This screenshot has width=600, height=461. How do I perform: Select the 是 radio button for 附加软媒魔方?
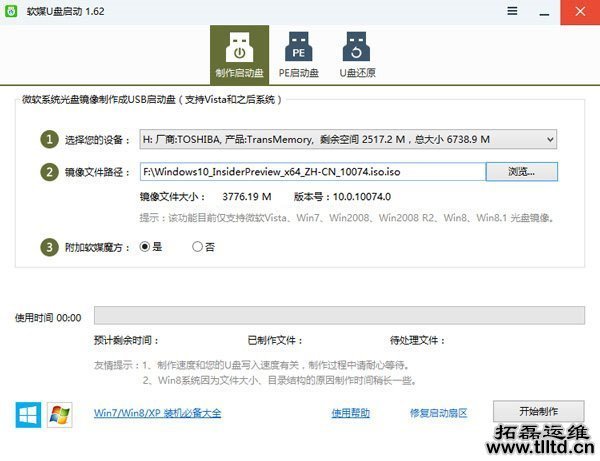[x=145, y=247]
